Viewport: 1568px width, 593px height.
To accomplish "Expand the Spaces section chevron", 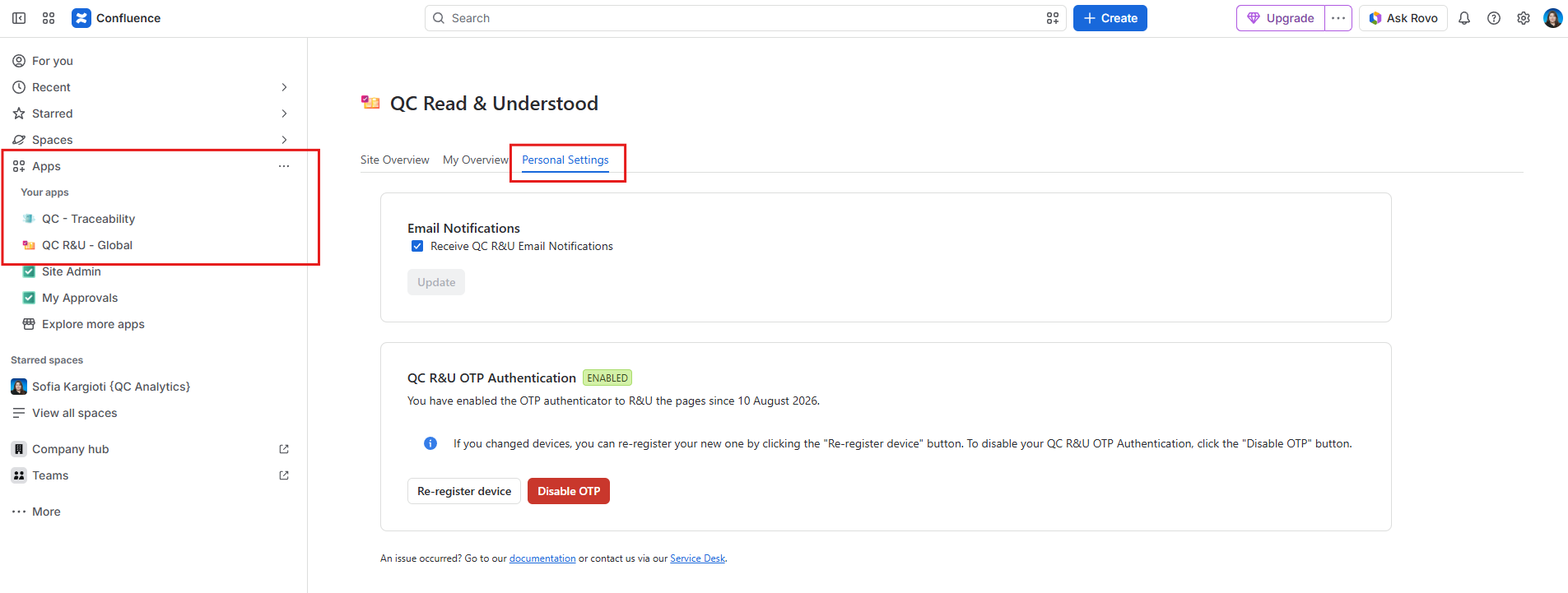I will pos(284,140).
